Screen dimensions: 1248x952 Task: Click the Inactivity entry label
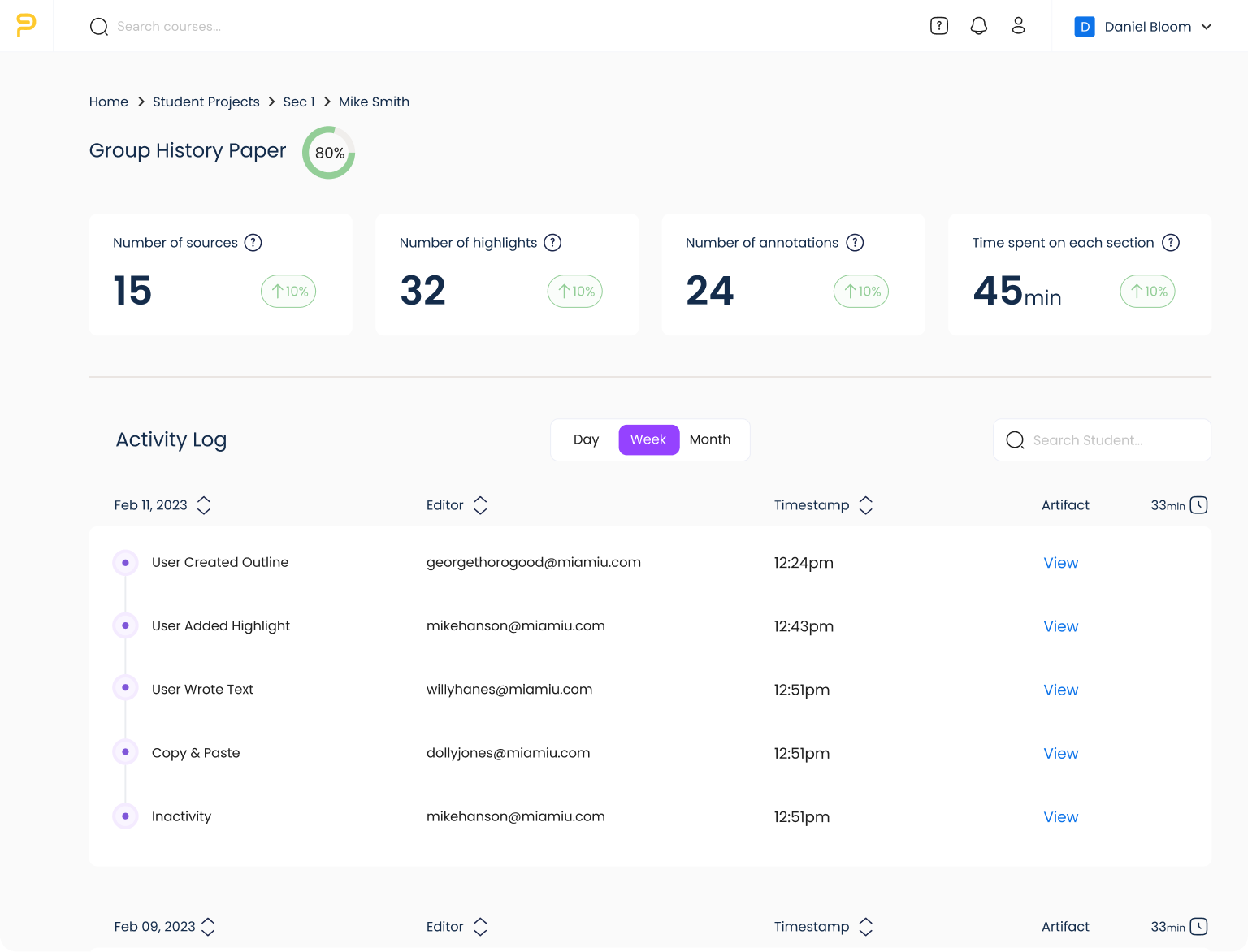(x=181, y=816)
